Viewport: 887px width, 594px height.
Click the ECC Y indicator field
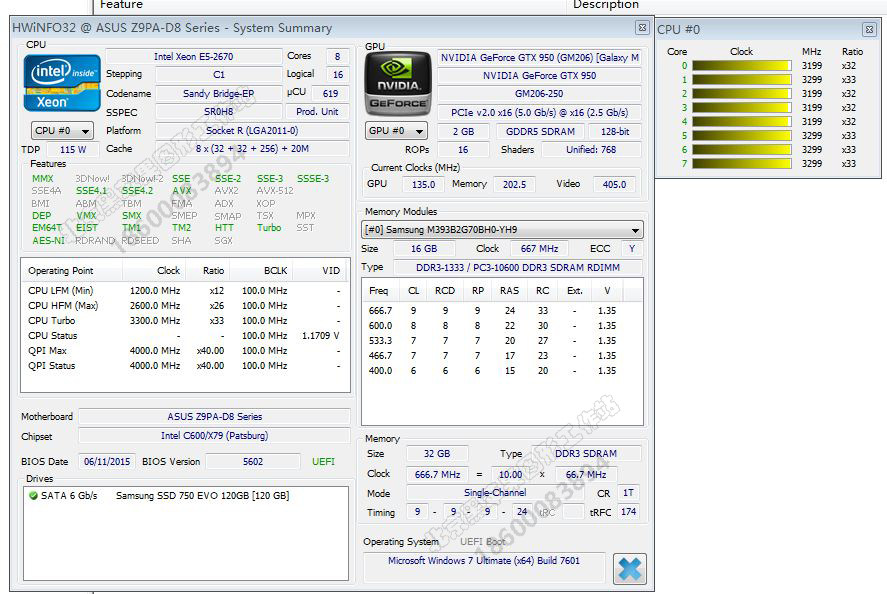631,249
